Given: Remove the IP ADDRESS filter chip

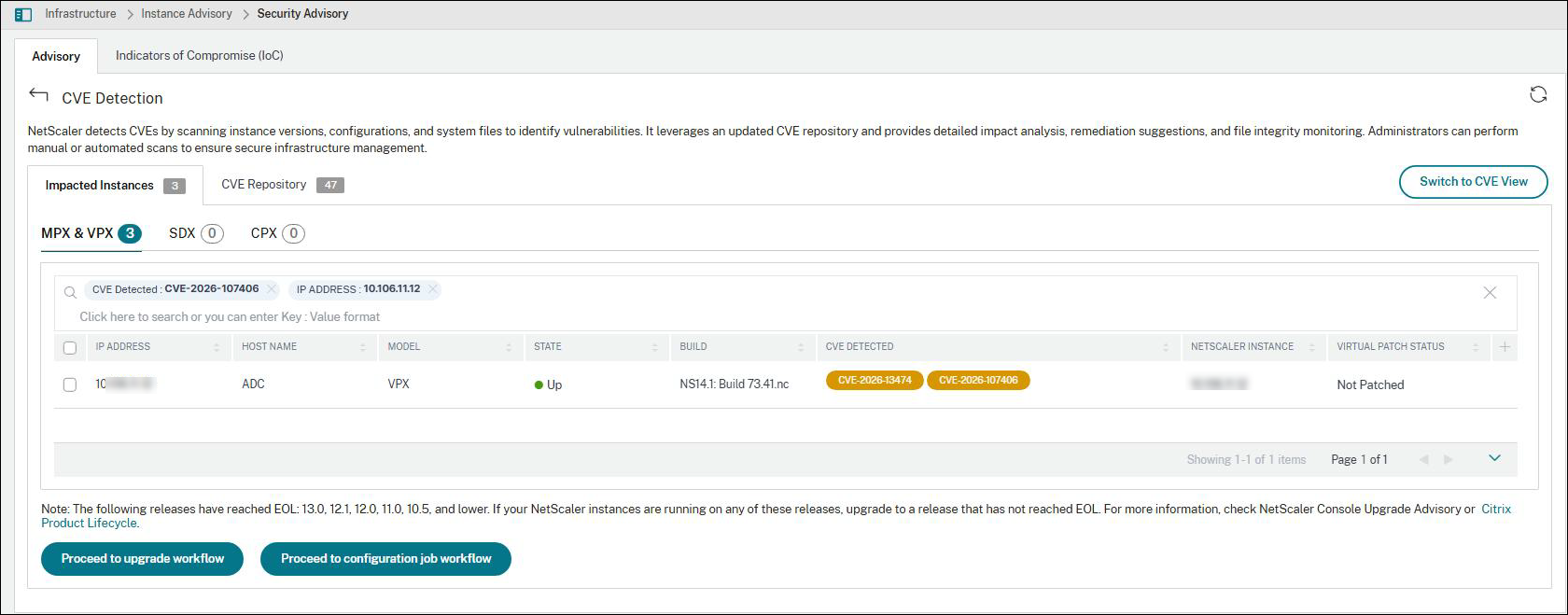Looking at the screenshot, I should coord(433,289).
